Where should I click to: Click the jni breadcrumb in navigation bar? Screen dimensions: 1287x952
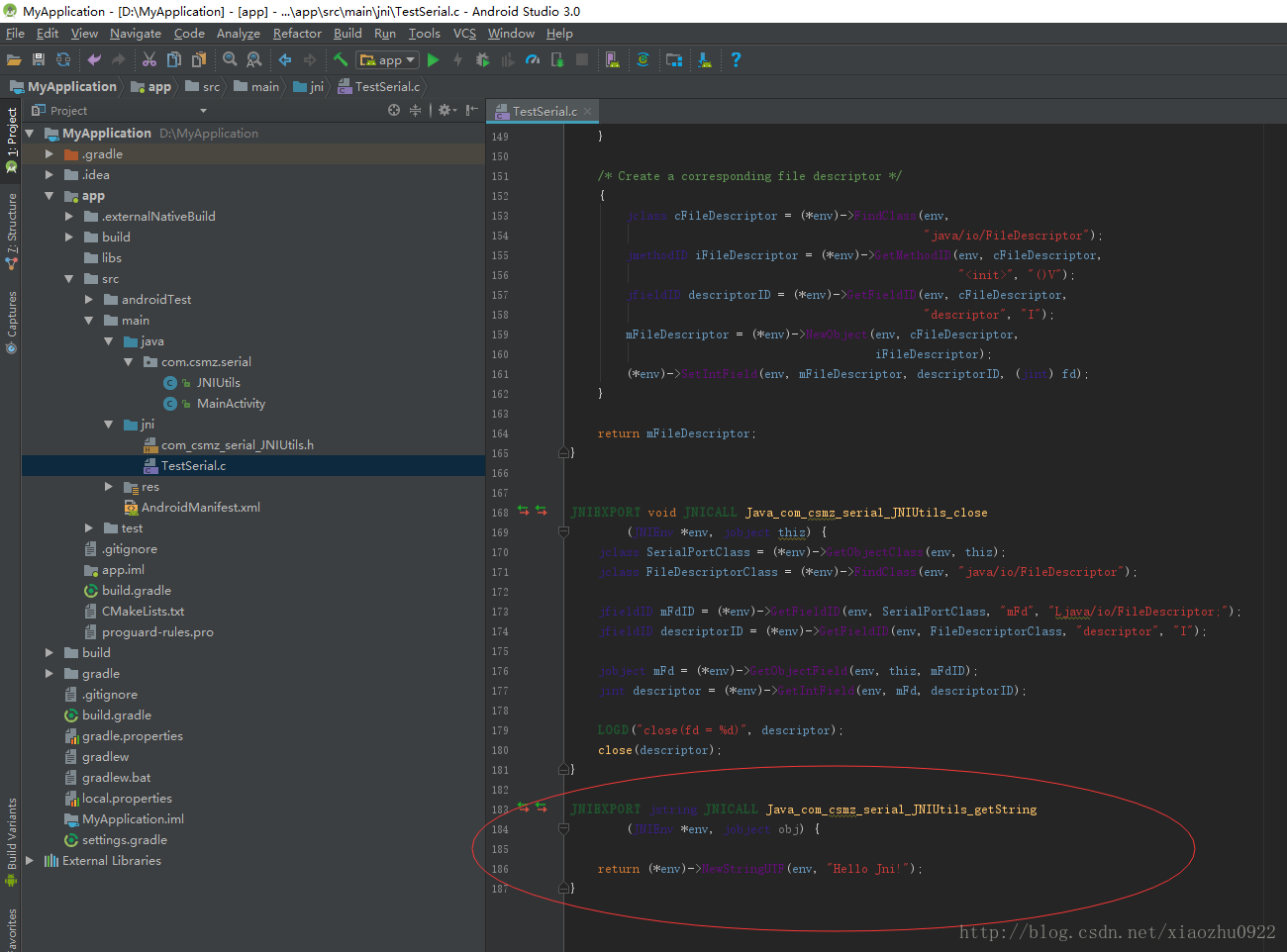tap(308, 87)
